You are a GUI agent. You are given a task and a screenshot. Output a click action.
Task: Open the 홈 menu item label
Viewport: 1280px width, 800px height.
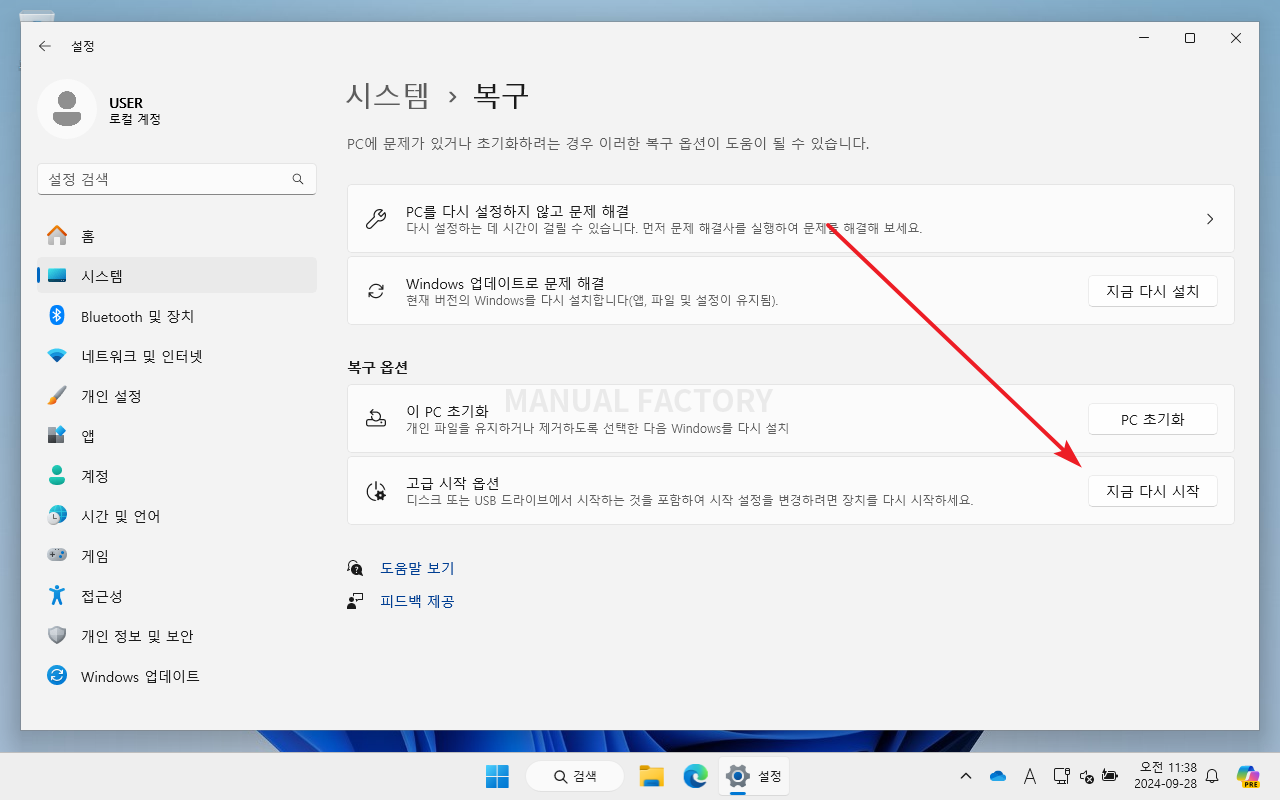click(x=88, y=236)
